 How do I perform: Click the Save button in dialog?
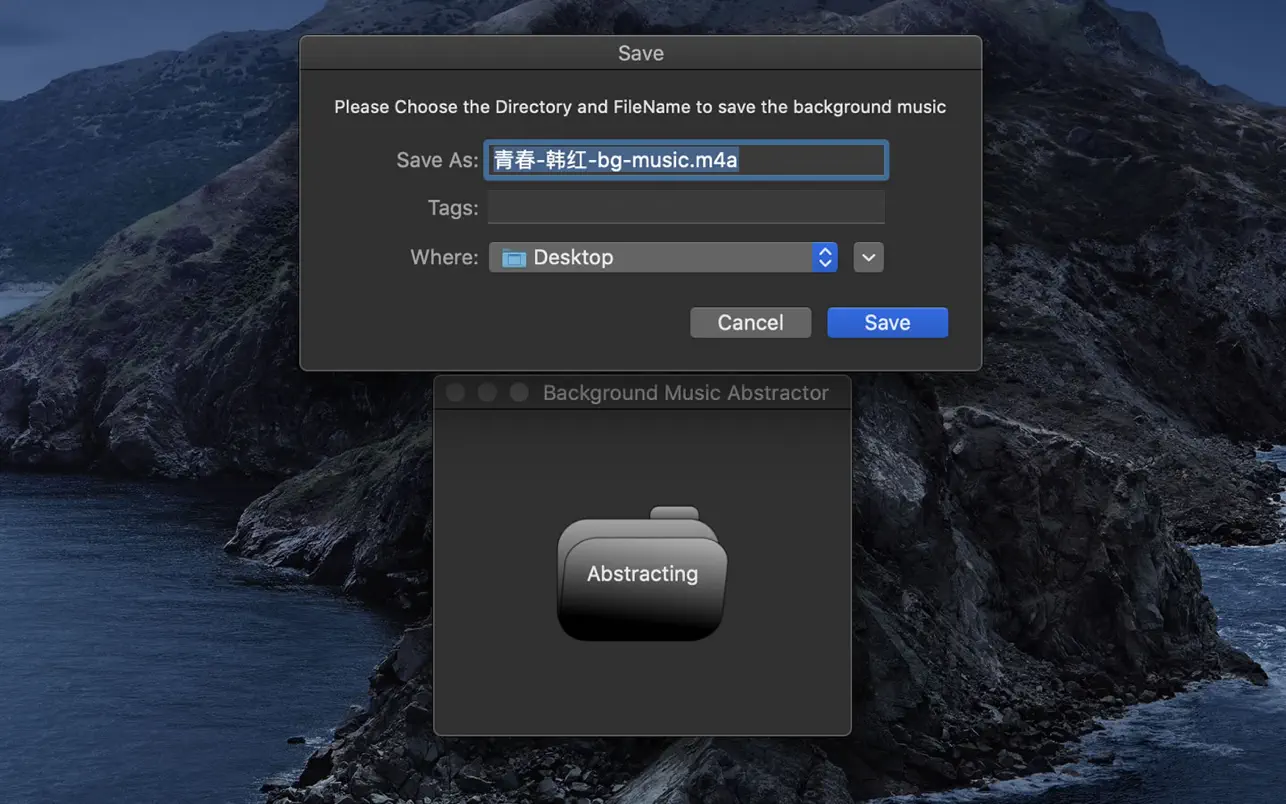(x=887, y=322)
